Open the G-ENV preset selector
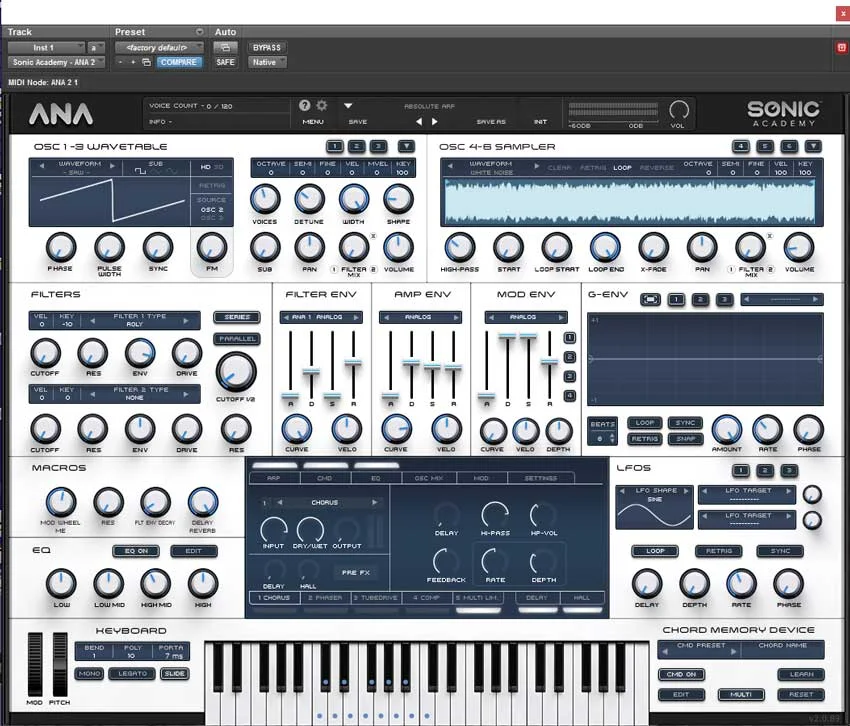Image resolution: width=850 pixels, height=726 pixels. pos(782,299)
